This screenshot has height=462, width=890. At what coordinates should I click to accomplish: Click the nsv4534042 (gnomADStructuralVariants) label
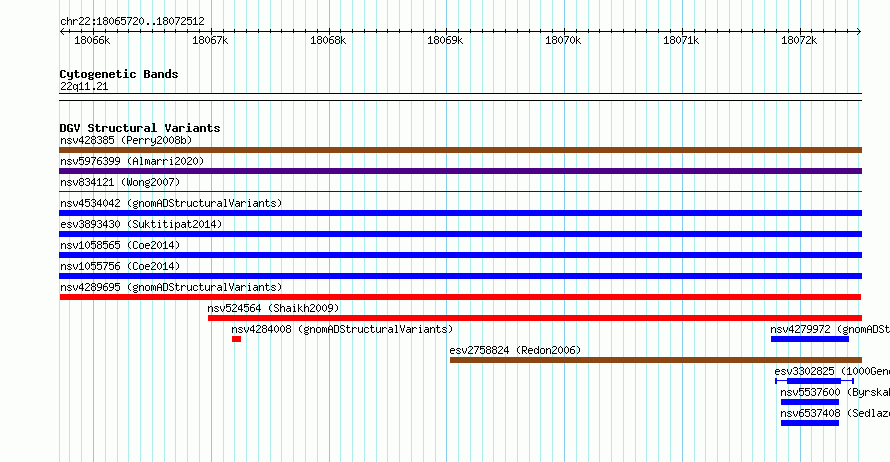[x=171, y=203]
